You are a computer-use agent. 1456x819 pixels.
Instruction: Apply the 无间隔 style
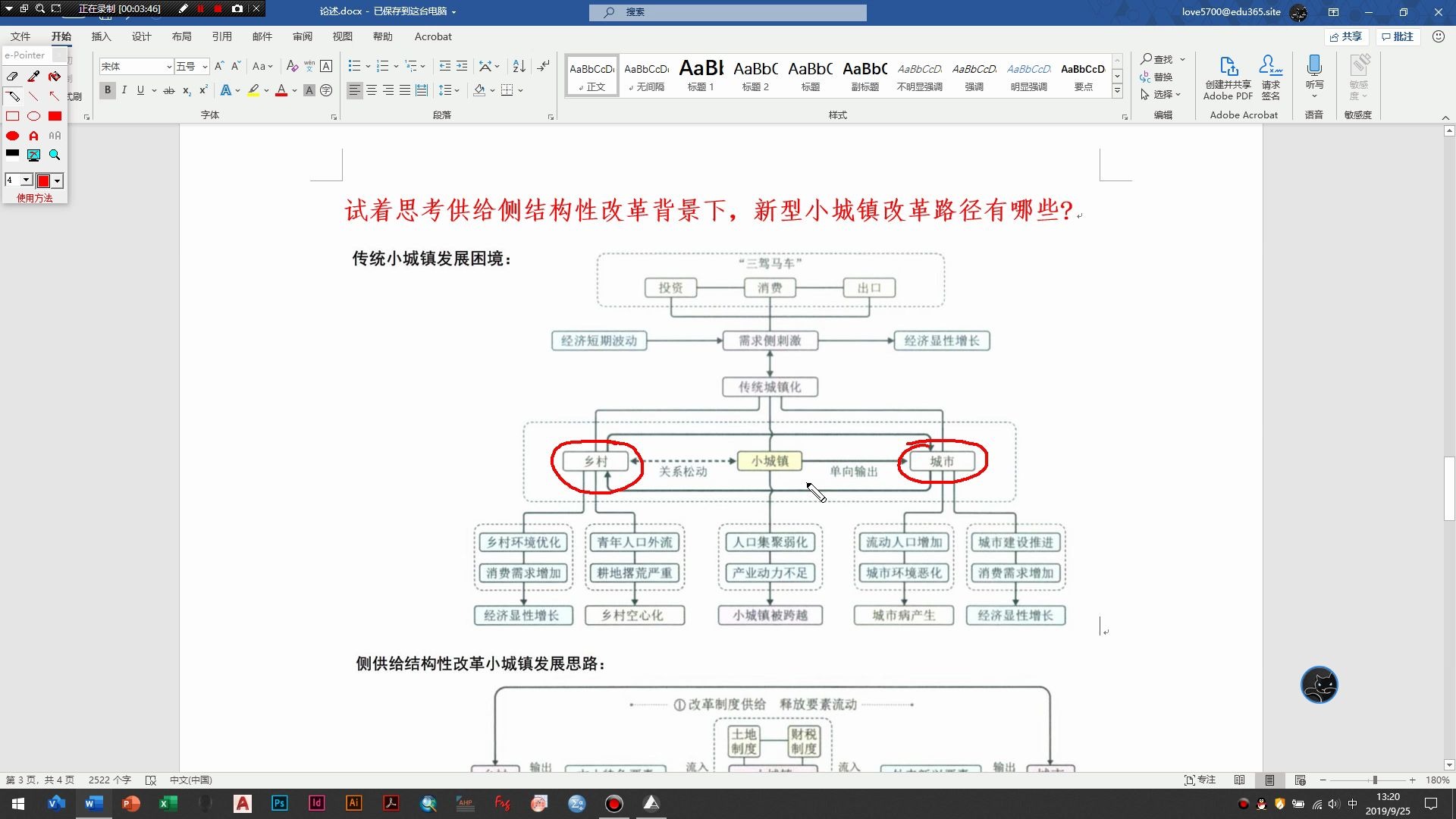coord(646,75)
